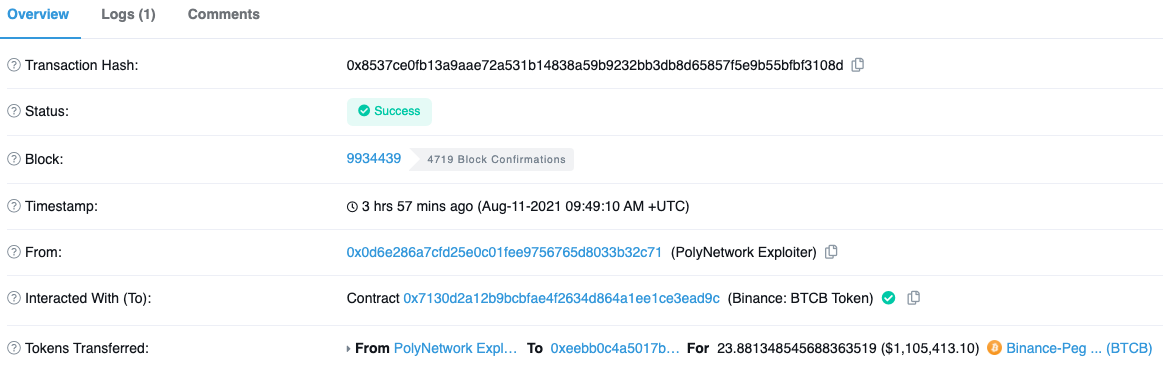Click the orange Bitcoin BTCB token icon
Viewport: 1163px width, 368px height.
[x=994, y=347]
